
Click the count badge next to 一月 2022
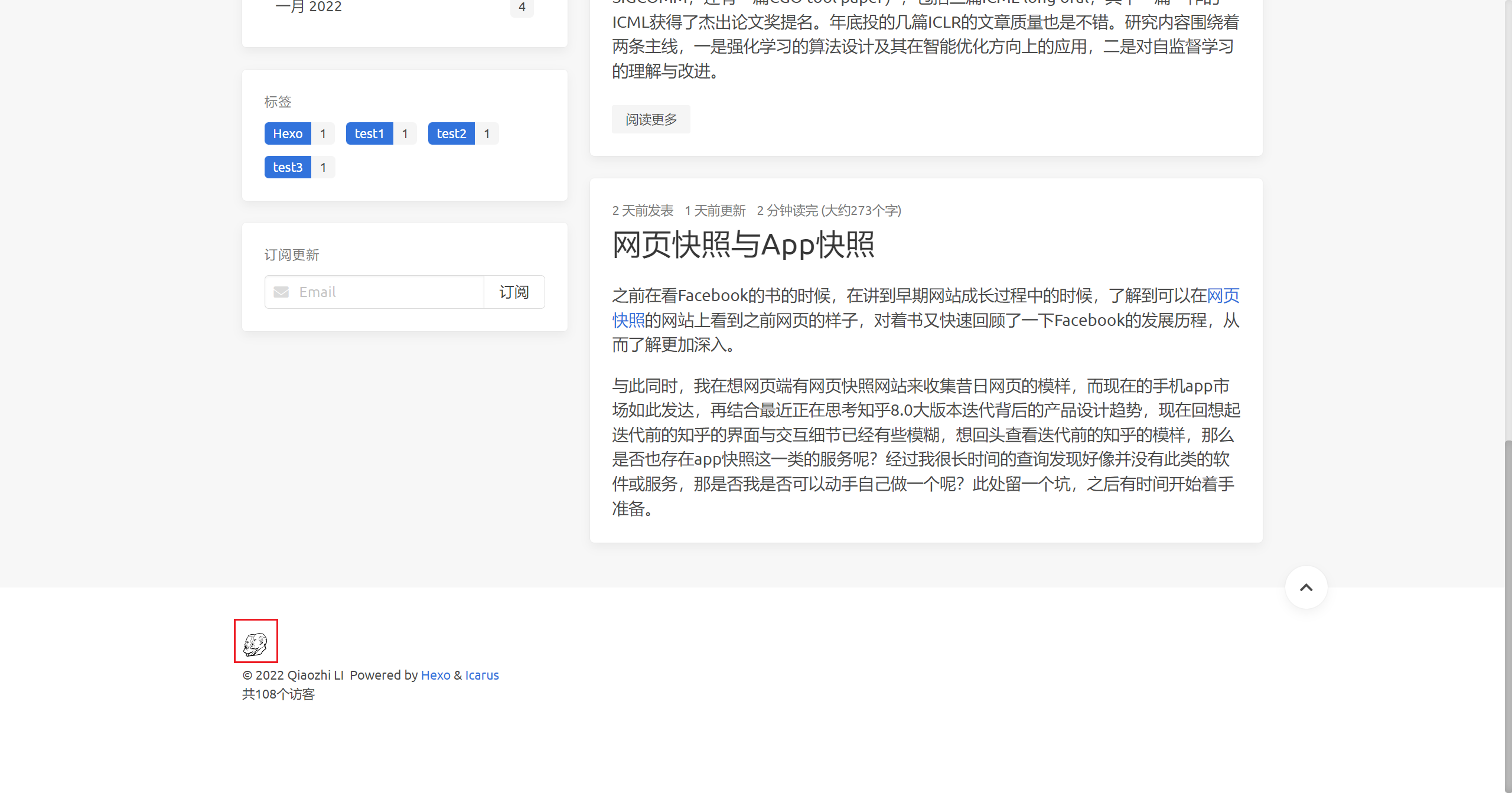tap(522, 7)
